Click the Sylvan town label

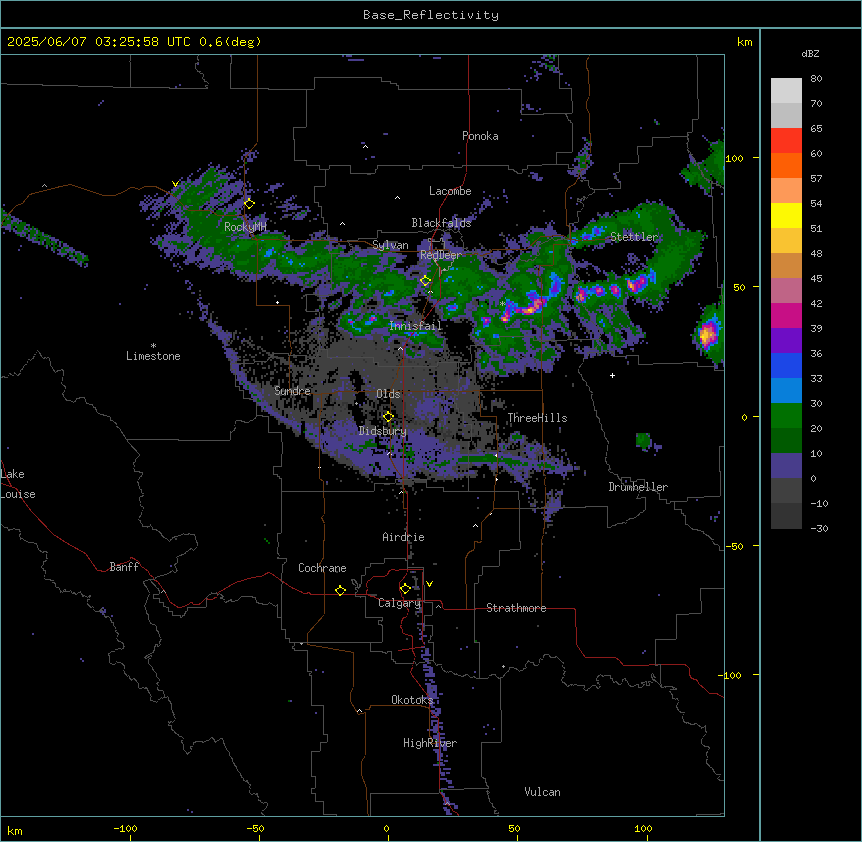390,245
